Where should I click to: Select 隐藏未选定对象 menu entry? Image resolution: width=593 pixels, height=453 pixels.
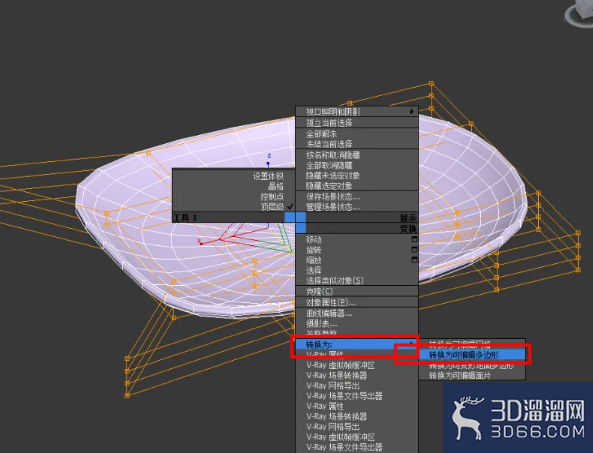(x=357, y=175)
